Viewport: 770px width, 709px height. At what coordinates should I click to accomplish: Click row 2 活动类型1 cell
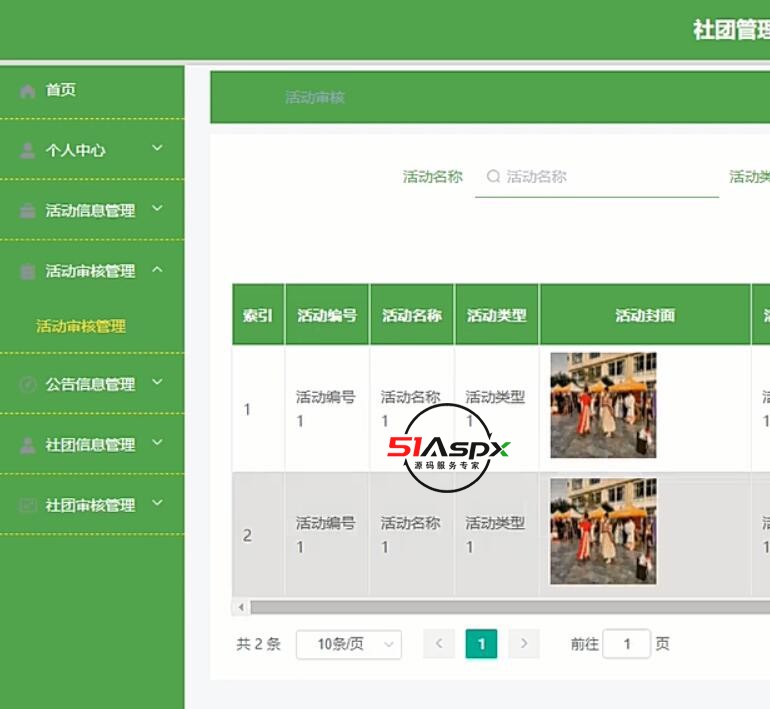[x=496, y=535]
